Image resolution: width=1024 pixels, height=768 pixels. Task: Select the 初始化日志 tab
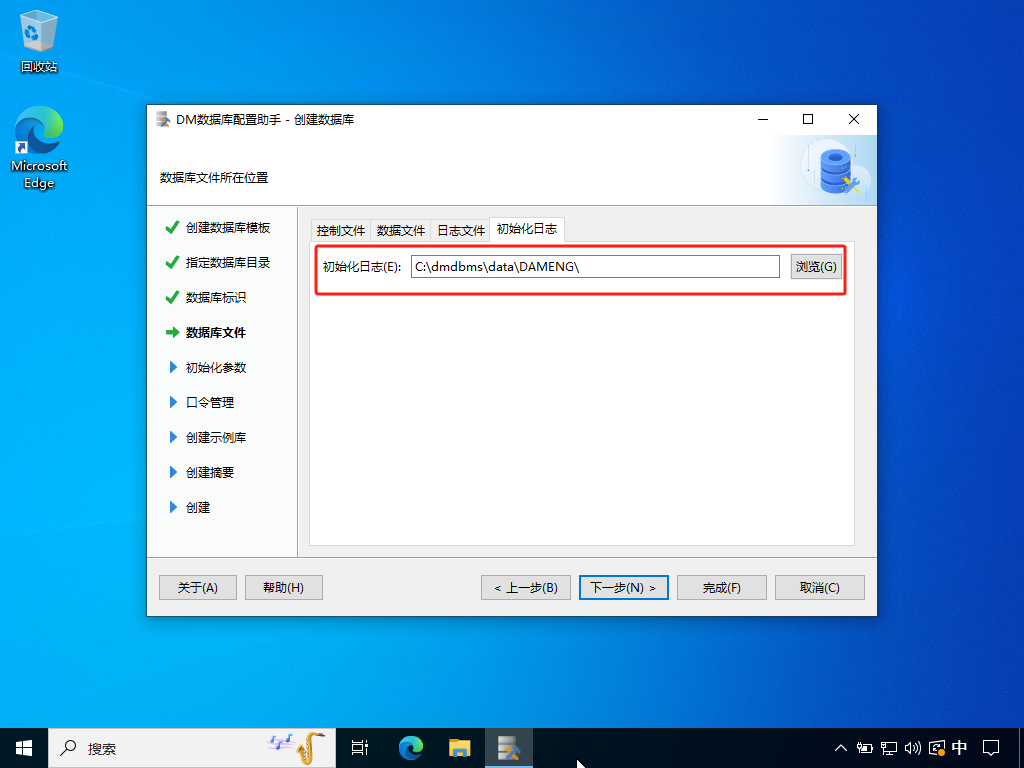(527, 229)
